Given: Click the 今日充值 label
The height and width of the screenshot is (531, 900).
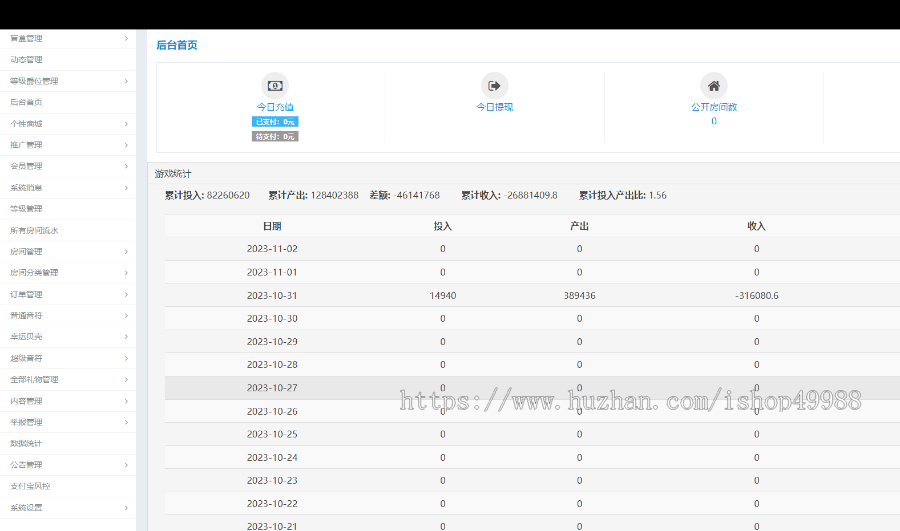Looking at the screenshot, I should (275, 107).
